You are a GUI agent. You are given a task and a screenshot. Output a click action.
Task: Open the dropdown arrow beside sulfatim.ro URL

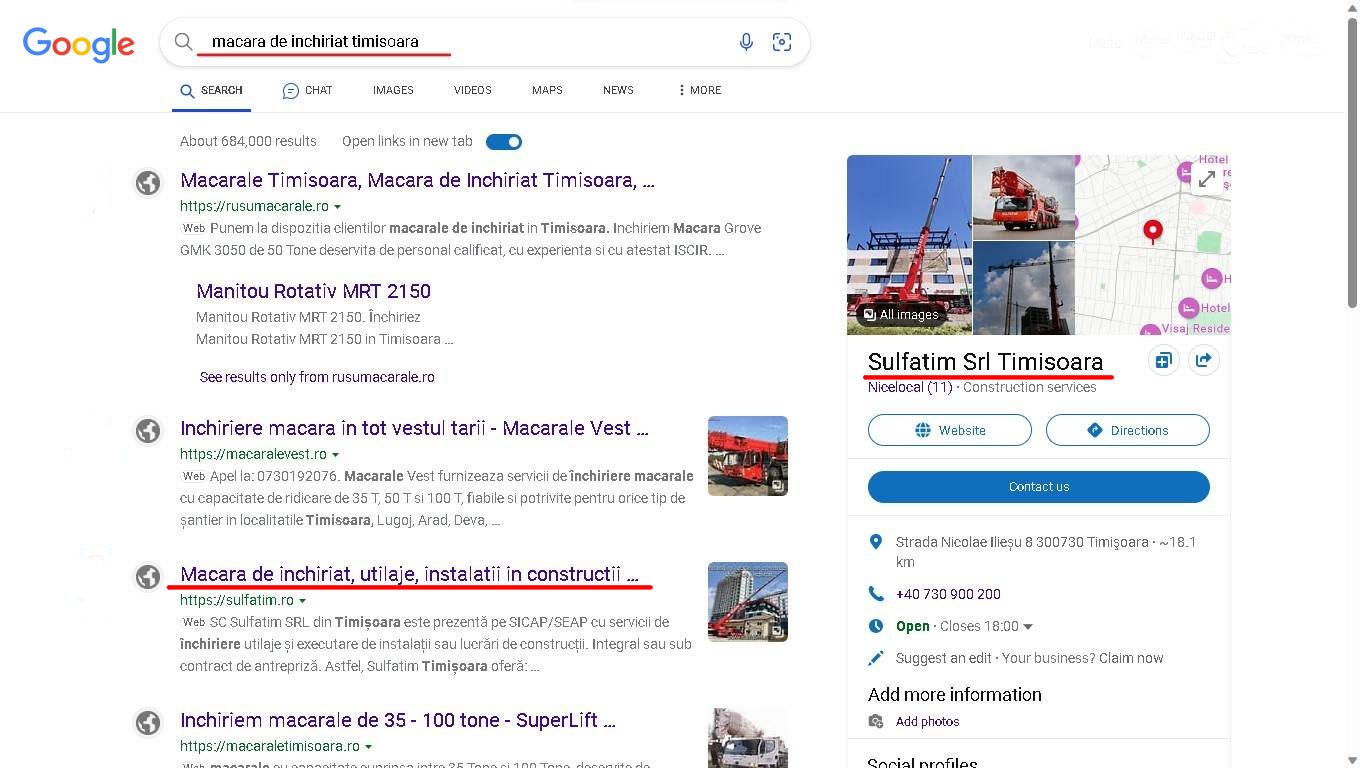[x=303, y=601]
